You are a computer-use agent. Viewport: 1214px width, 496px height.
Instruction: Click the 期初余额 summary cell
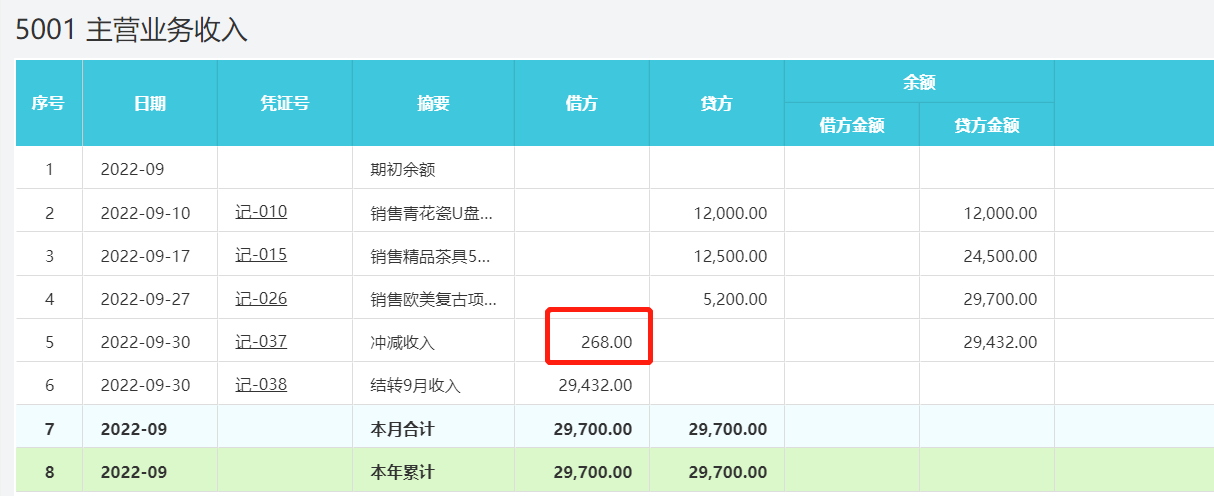click(x=403, y=169)
